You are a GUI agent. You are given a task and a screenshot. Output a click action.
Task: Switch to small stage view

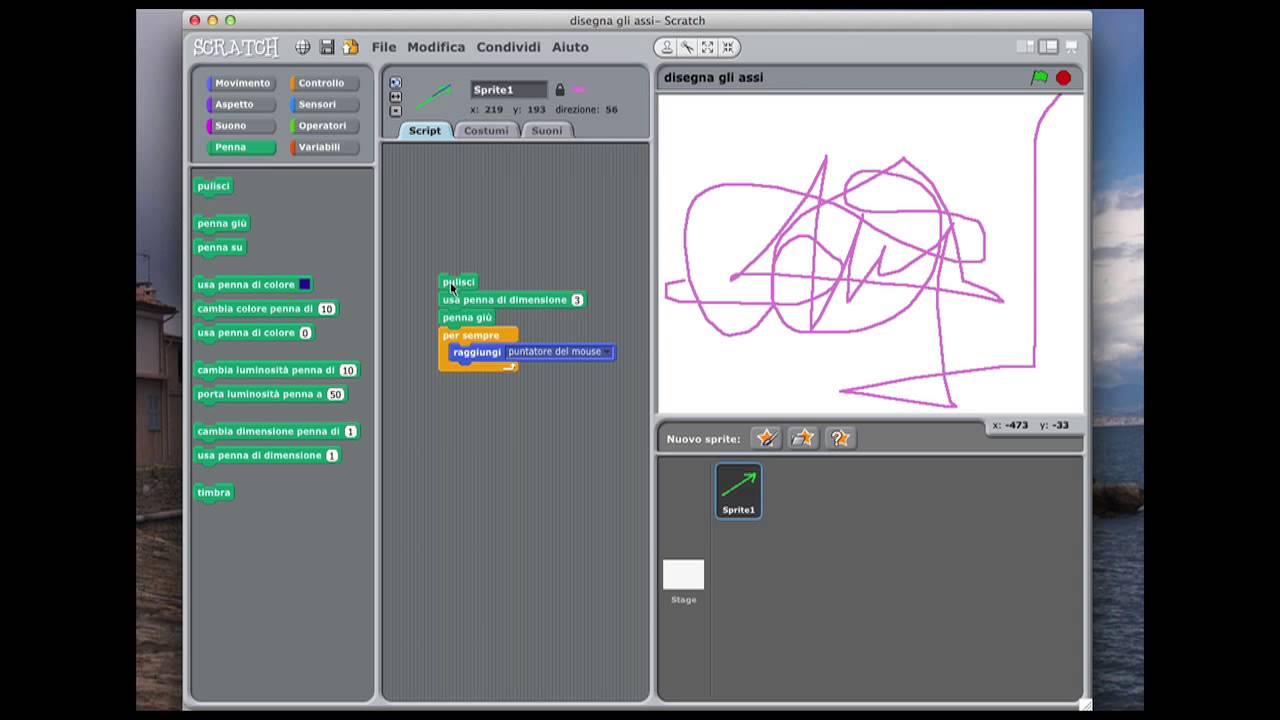[x=1025, y=47]
